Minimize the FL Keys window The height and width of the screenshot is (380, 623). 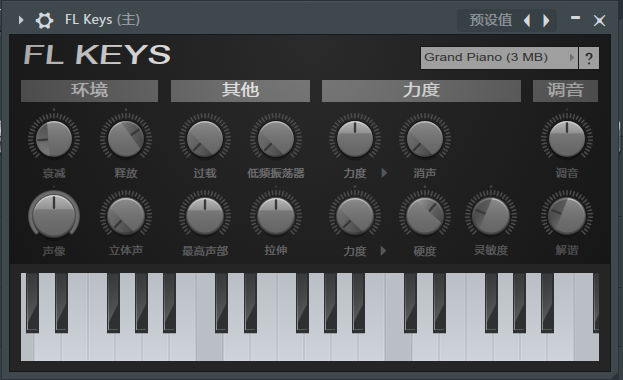(x=575, y=18)
